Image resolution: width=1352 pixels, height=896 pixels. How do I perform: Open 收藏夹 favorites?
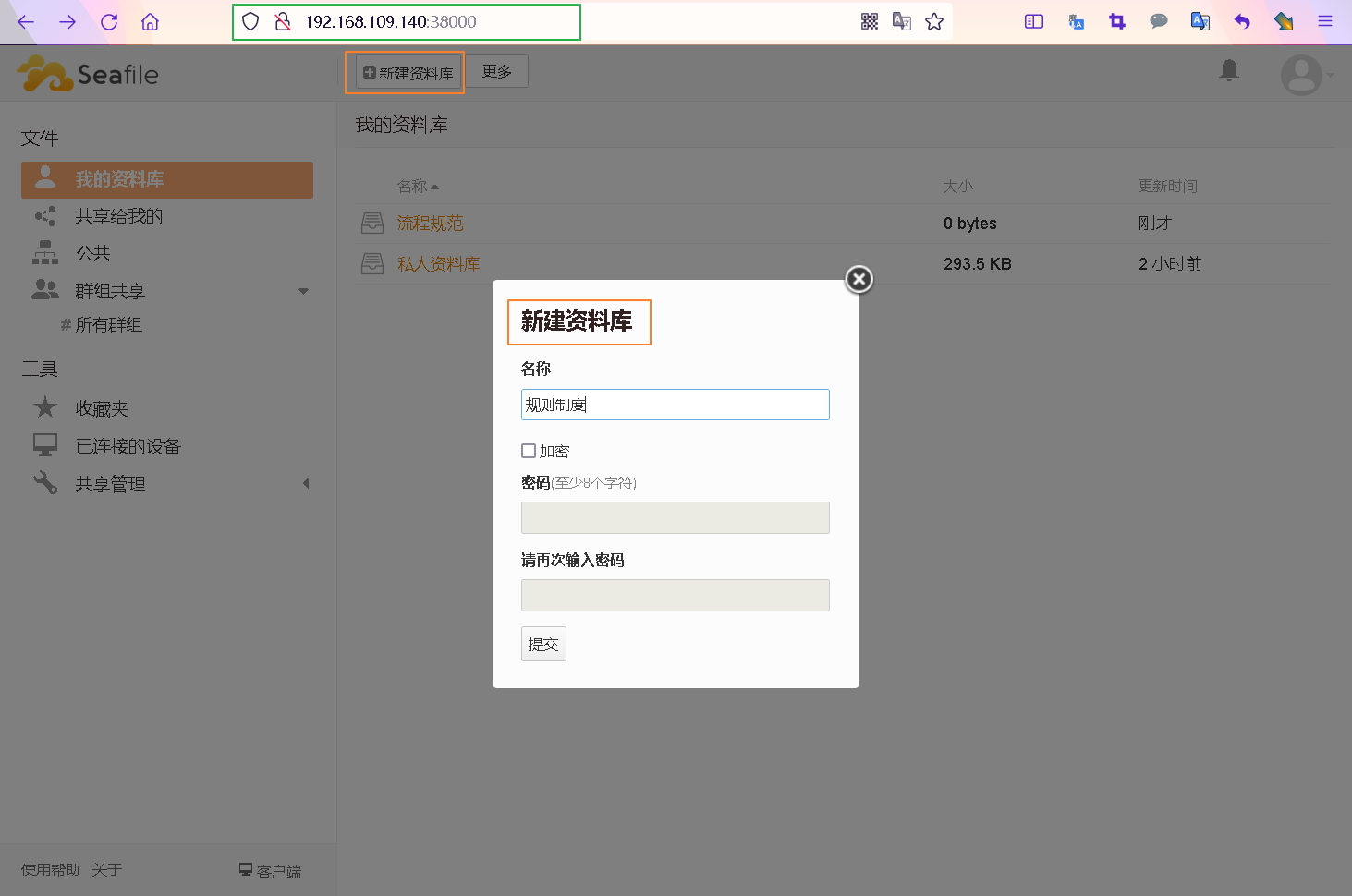102,408
